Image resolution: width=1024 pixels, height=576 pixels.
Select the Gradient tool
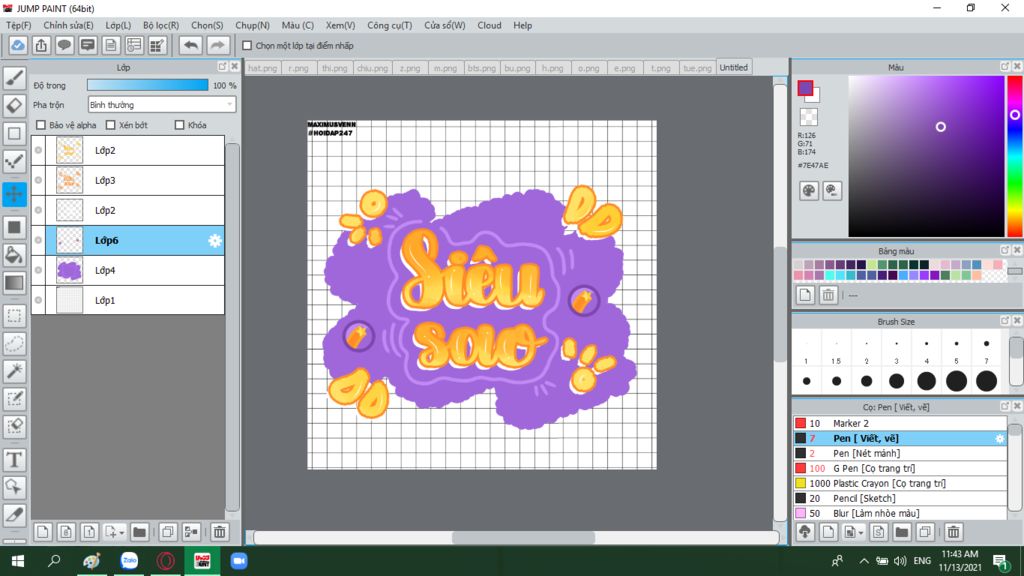pos(14,283)
